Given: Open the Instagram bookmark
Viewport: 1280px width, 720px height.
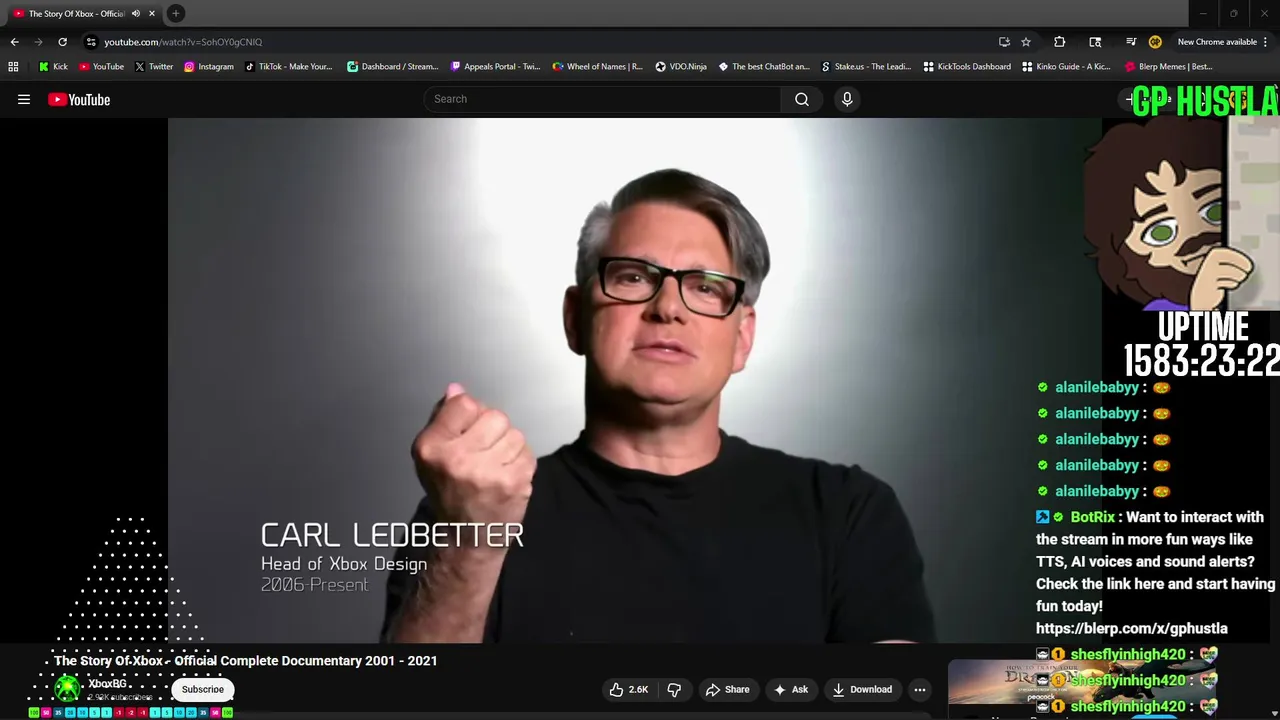Looking at the screenshot, I should click(x=208, y=67).
